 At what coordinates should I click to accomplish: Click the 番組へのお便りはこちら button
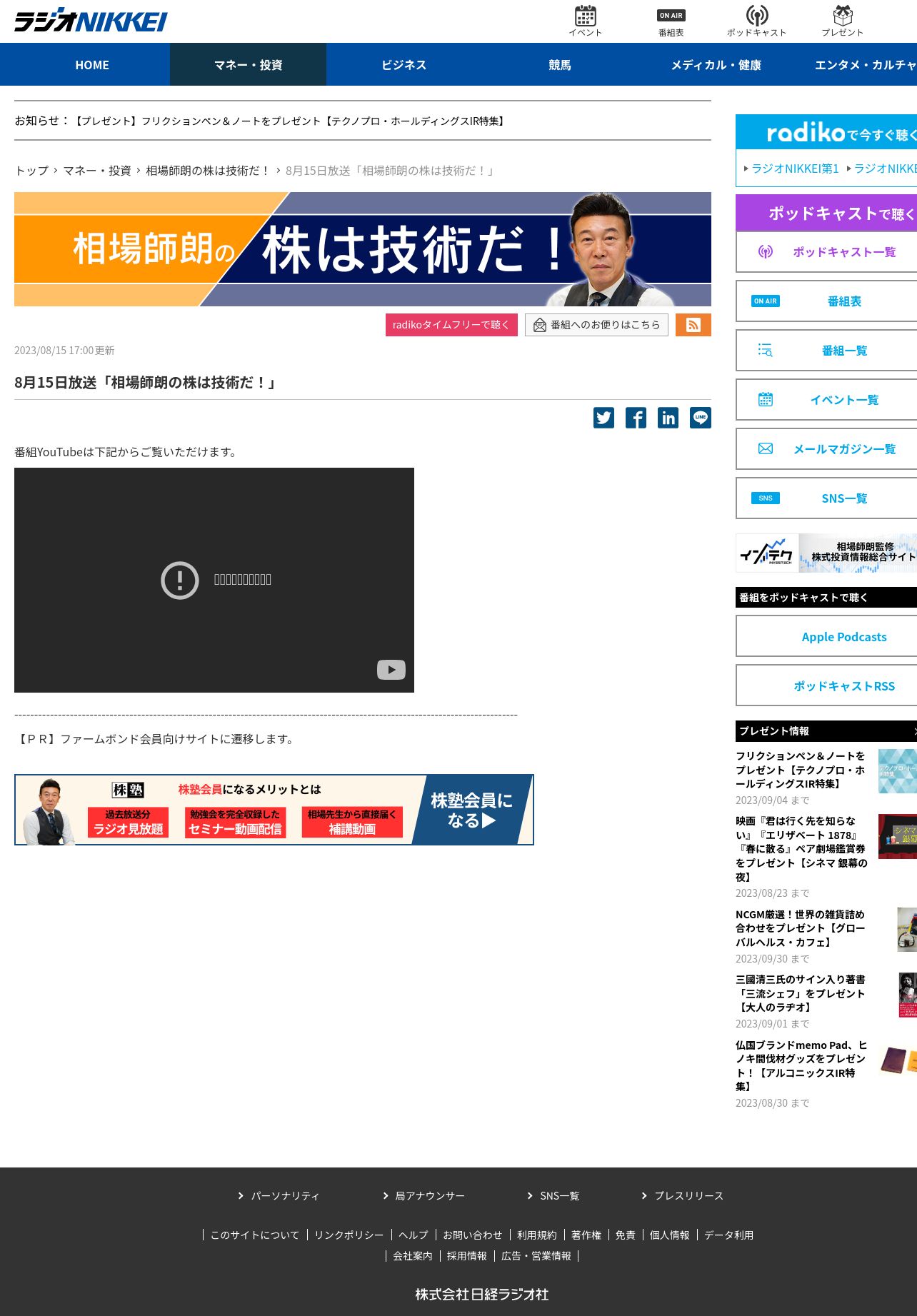pos(596,325)
